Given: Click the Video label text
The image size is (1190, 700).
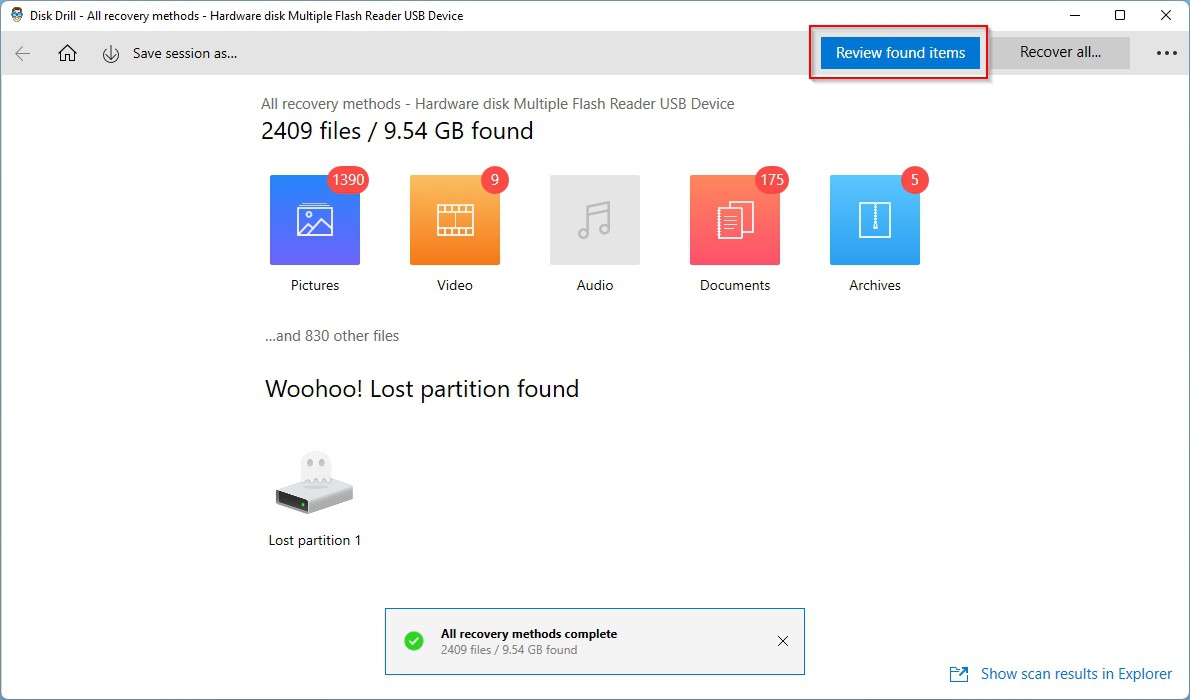Looking at the screenshot, I should click(455, 285).
